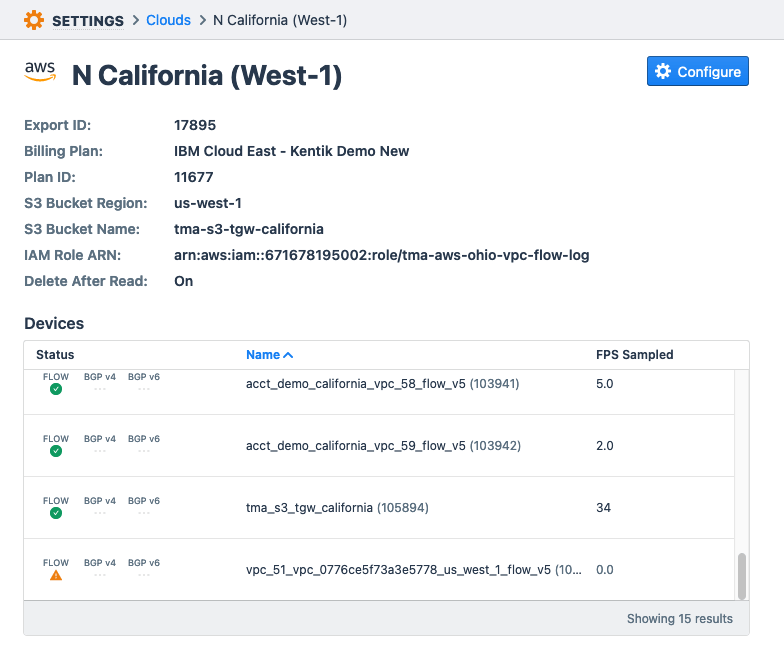
Task: Click FPS value 34
Action: [604, 508]
